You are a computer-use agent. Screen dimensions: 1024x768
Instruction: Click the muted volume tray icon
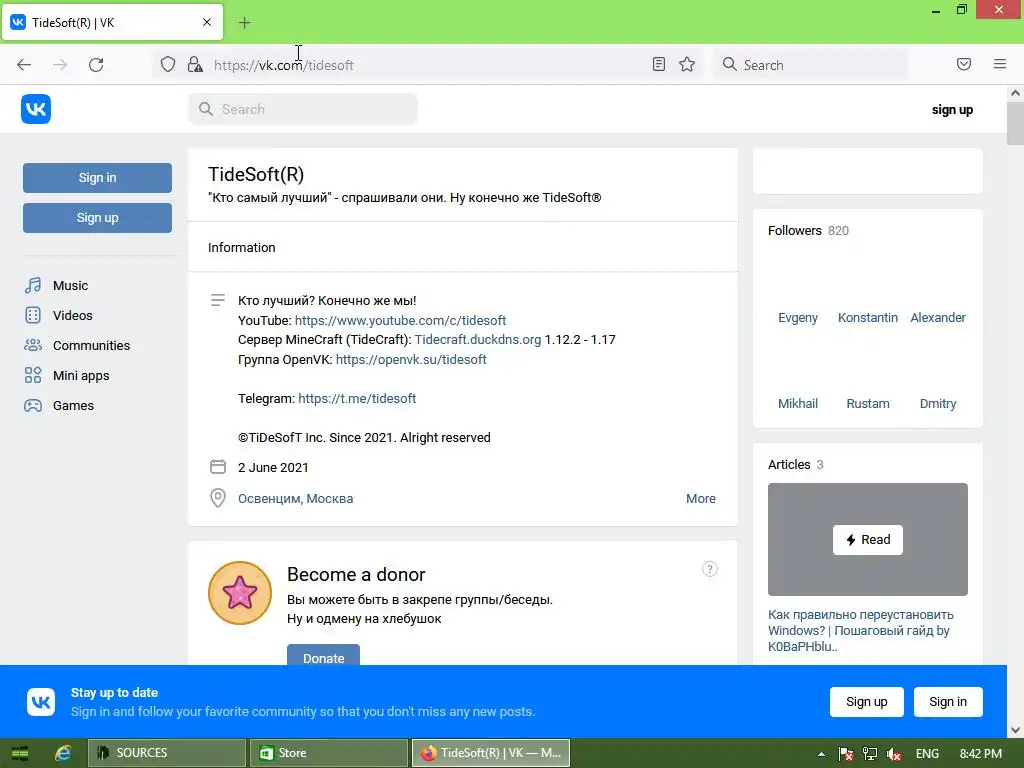click(894, 754)
